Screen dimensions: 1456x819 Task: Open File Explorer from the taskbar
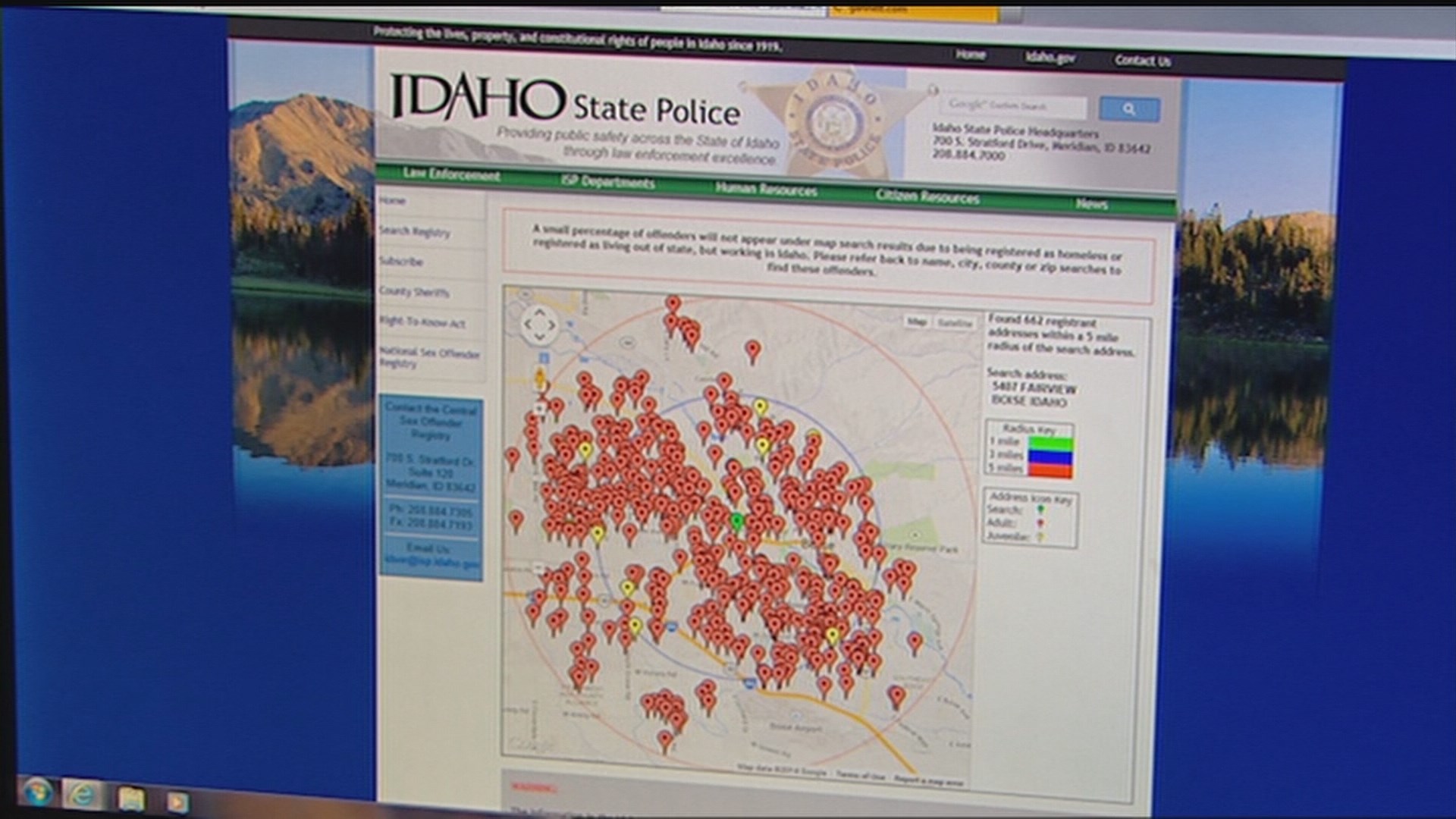point(131,799)
